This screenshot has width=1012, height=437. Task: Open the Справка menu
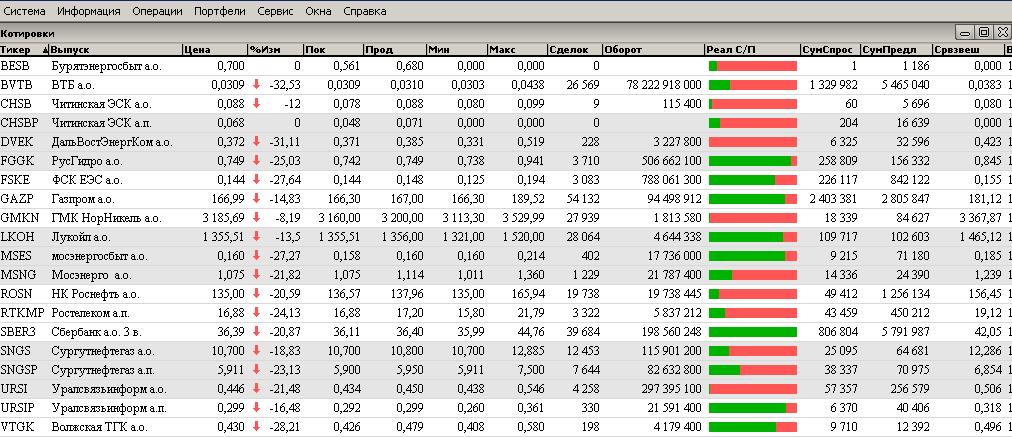pos(365,11)
